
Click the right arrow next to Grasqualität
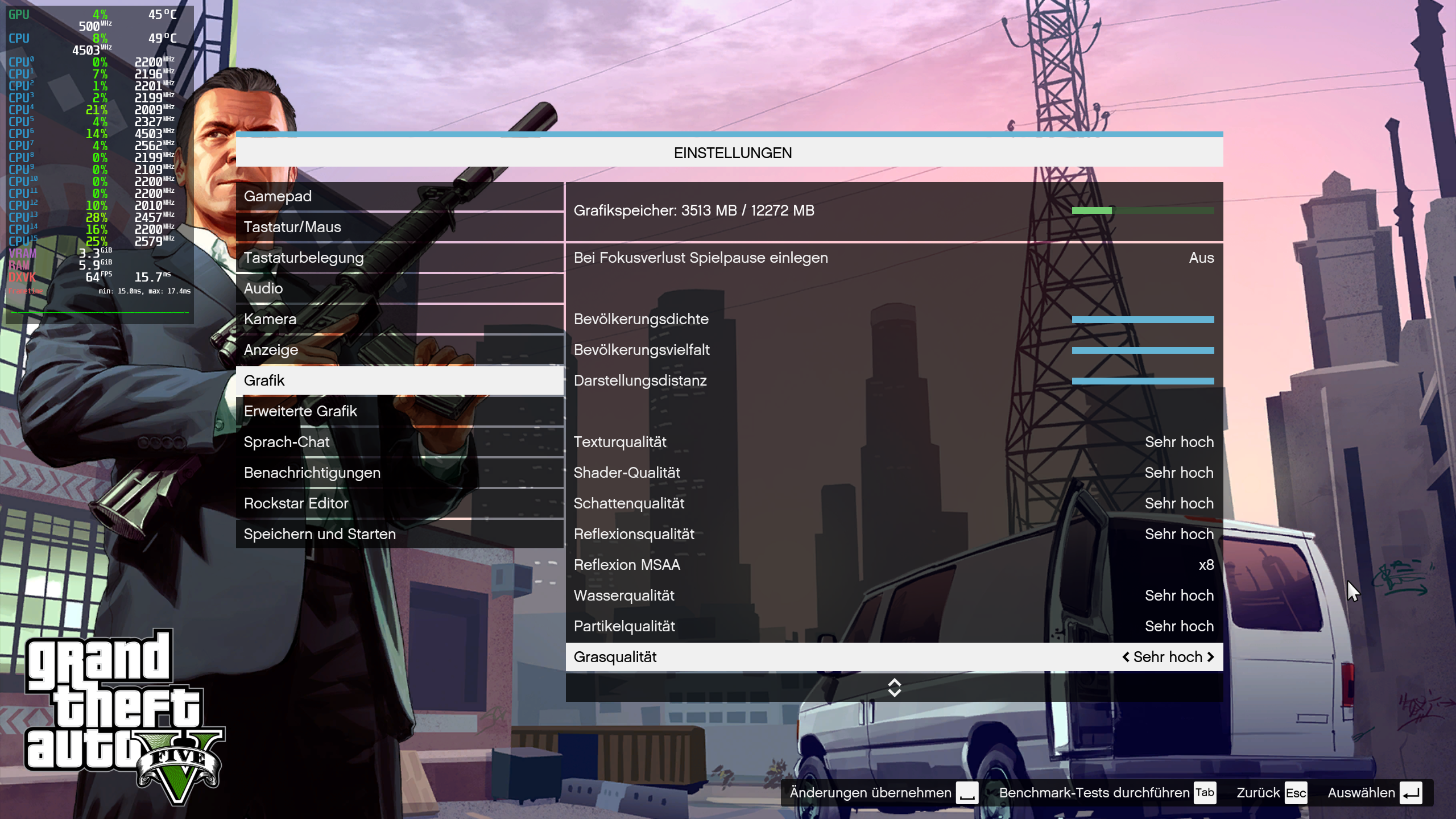click(x=1210, y=657)
